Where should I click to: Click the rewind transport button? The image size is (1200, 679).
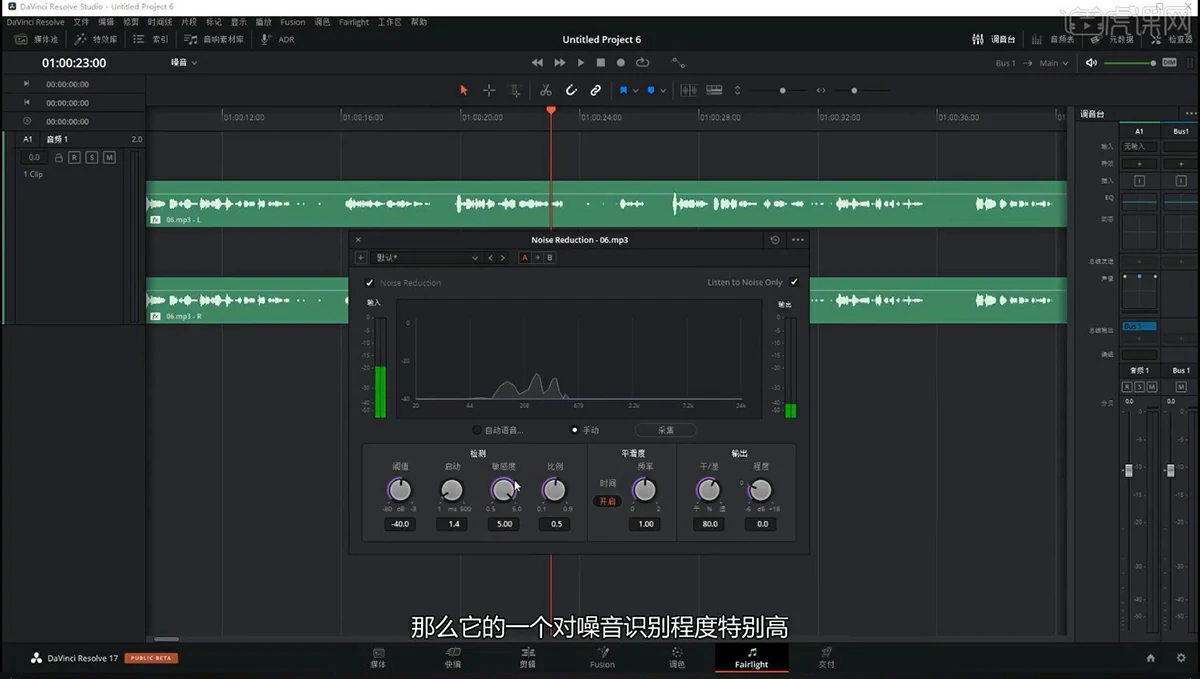(x=537, y=62)
